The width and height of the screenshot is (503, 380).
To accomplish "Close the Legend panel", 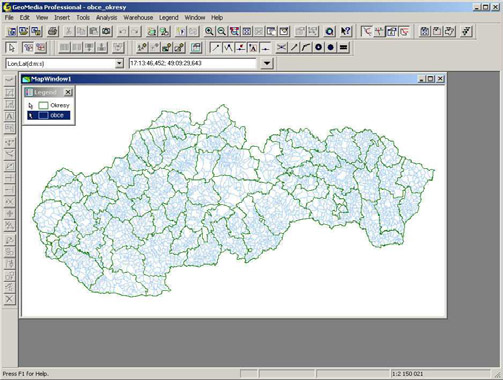I will point(68,92).
